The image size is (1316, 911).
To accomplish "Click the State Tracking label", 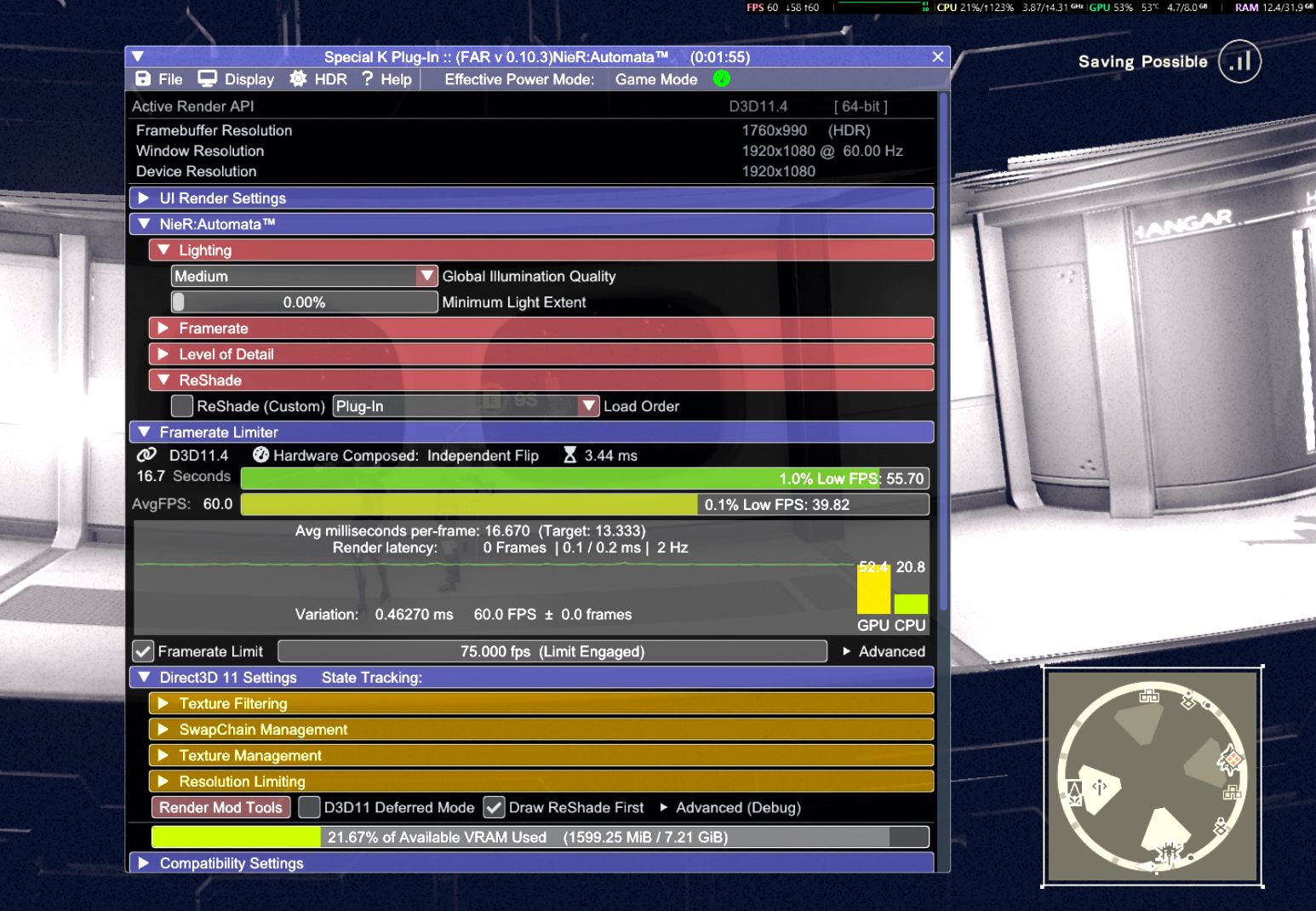I will (372, 678).
